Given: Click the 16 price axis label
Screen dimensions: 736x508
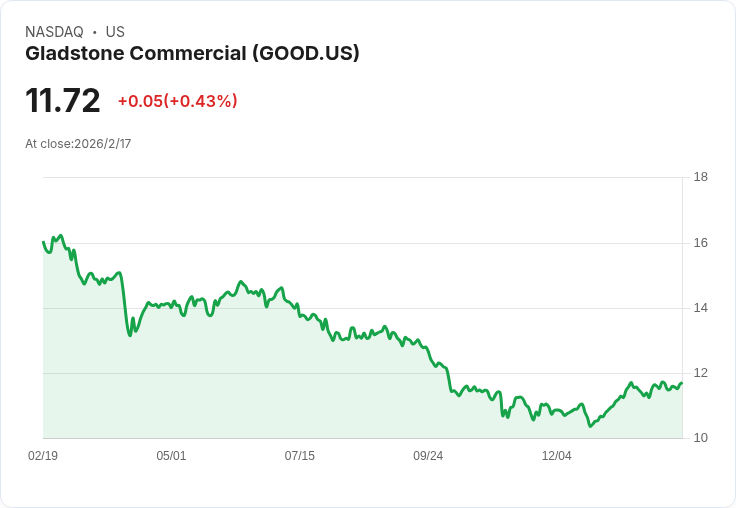Looking at the screenshot, I should pyautogui.click(x=701, y=243).
